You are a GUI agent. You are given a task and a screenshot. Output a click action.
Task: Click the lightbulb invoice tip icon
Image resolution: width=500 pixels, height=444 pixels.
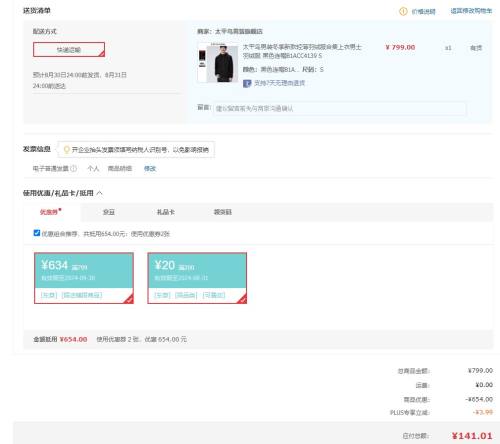66,150
